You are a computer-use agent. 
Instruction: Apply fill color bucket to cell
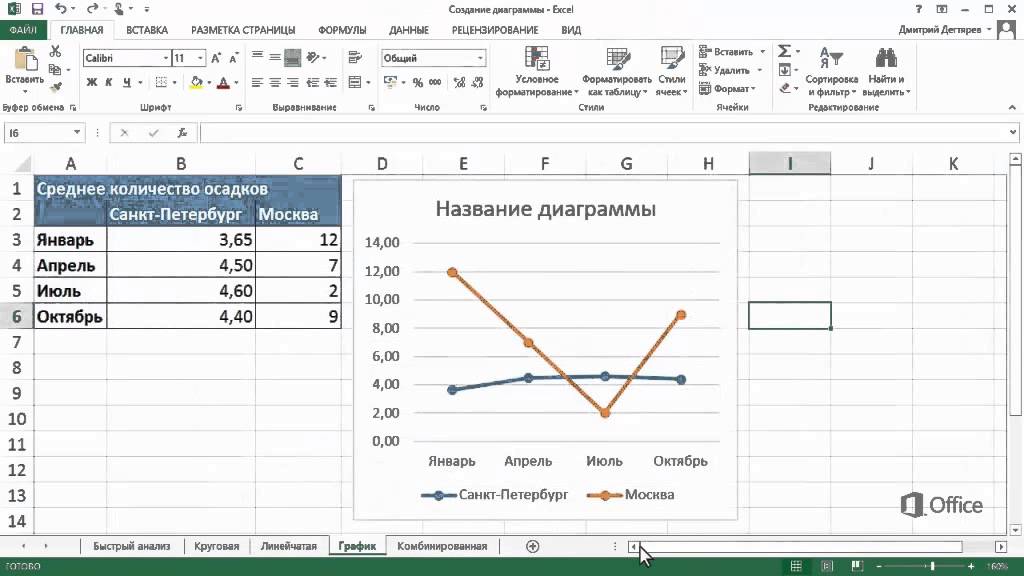click(x=196, y=82)
